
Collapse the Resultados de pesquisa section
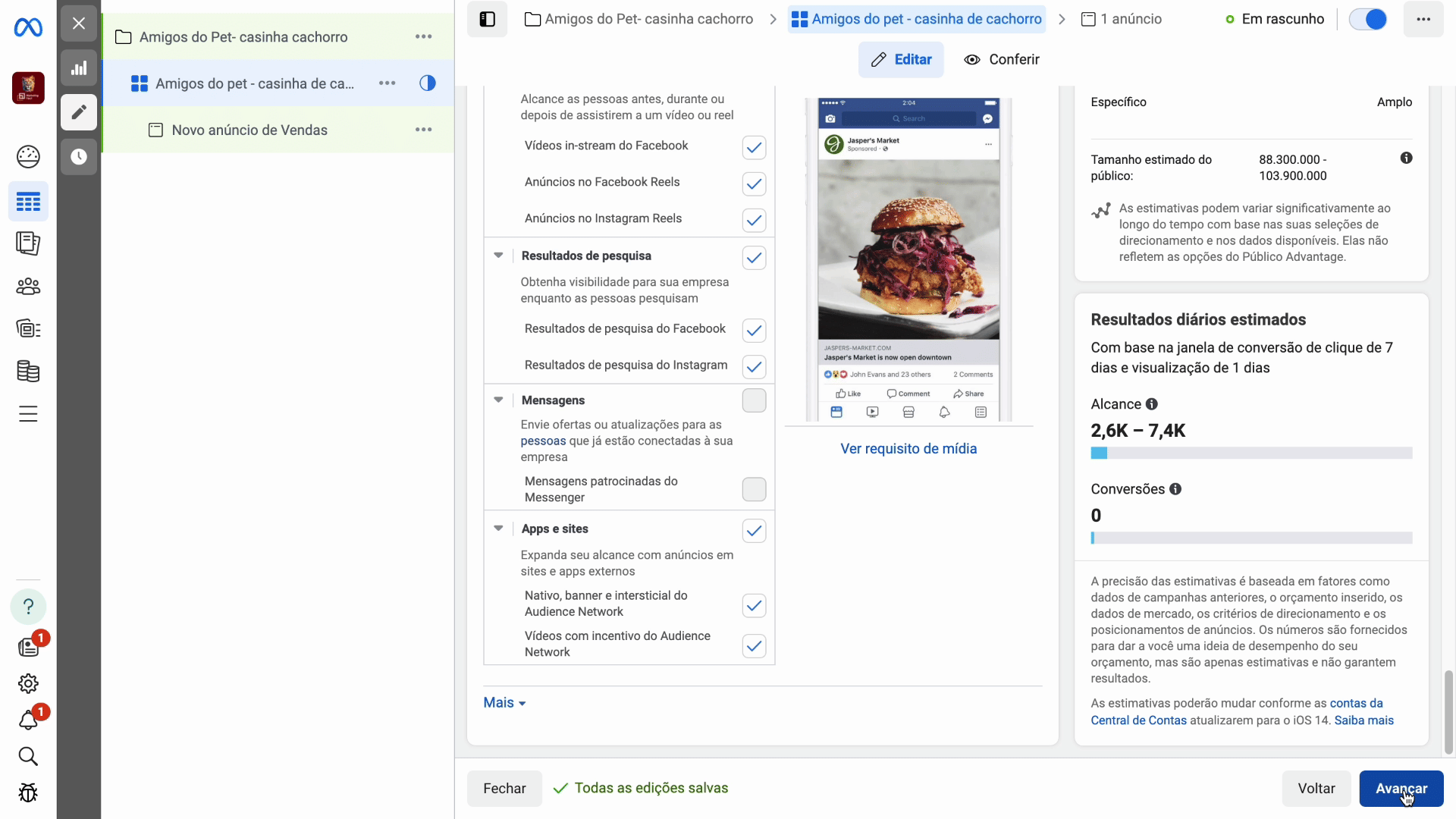[498, 256]
